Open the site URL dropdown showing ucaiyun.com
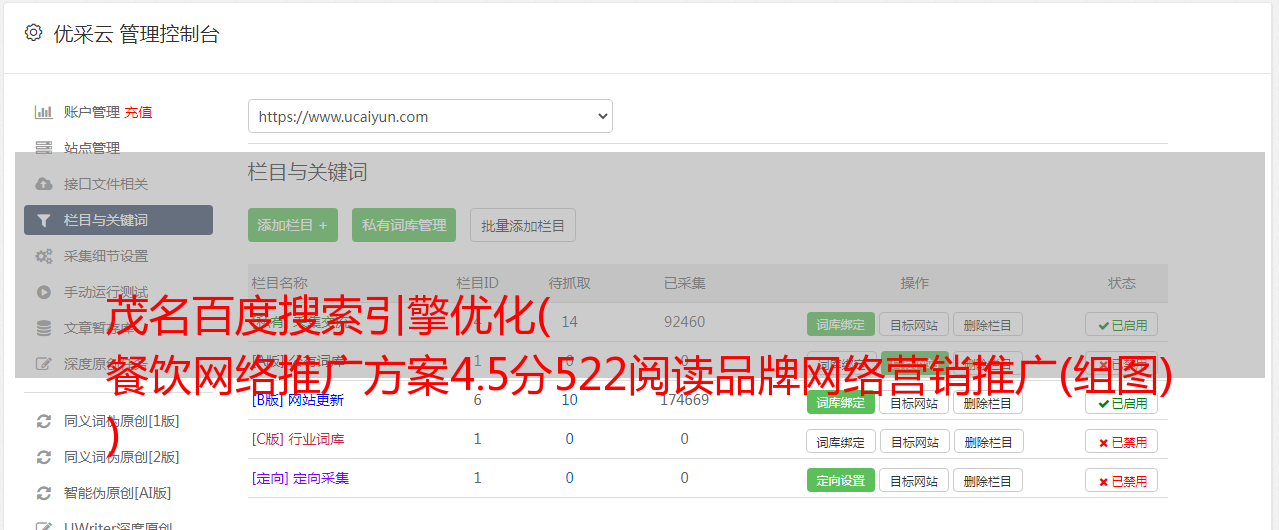Viewport: 1279px width, 530px height. pyautogui.click(x=430, y=116)
